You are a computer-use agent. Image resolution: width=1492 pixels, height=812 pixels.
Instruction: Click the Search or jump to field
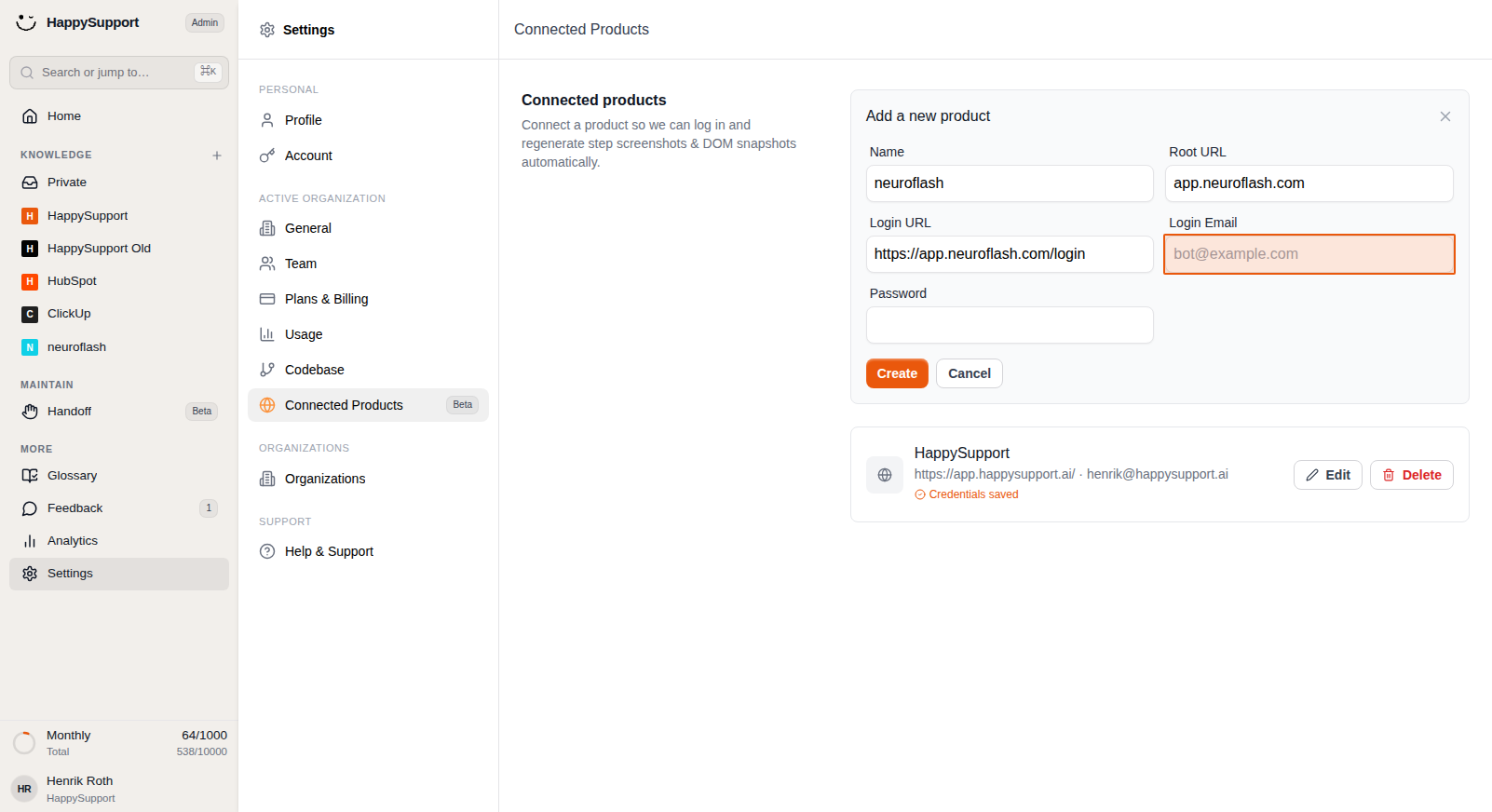(x=119, y=73)
